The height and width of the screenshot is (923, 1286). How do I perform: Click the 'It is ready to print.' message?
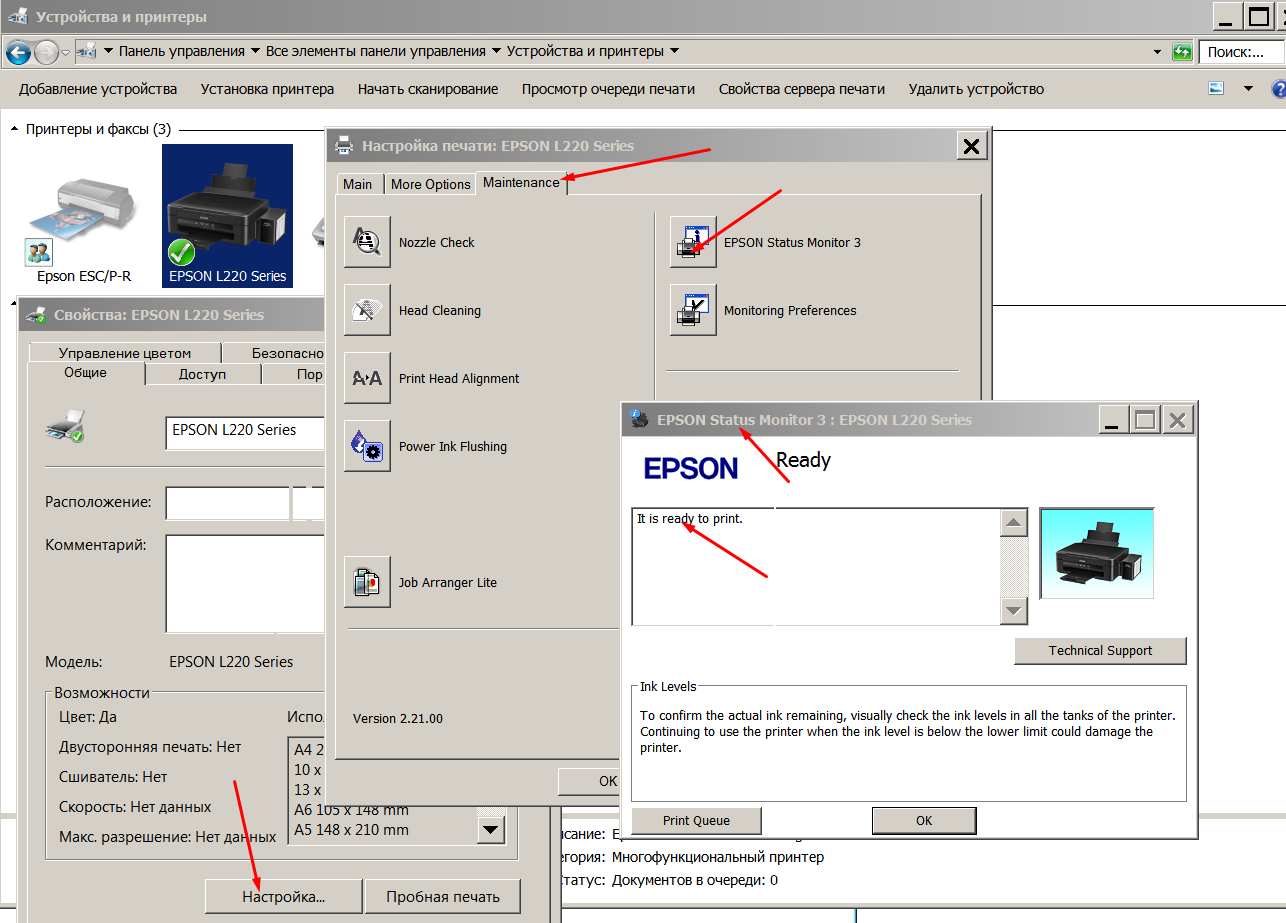690,519
